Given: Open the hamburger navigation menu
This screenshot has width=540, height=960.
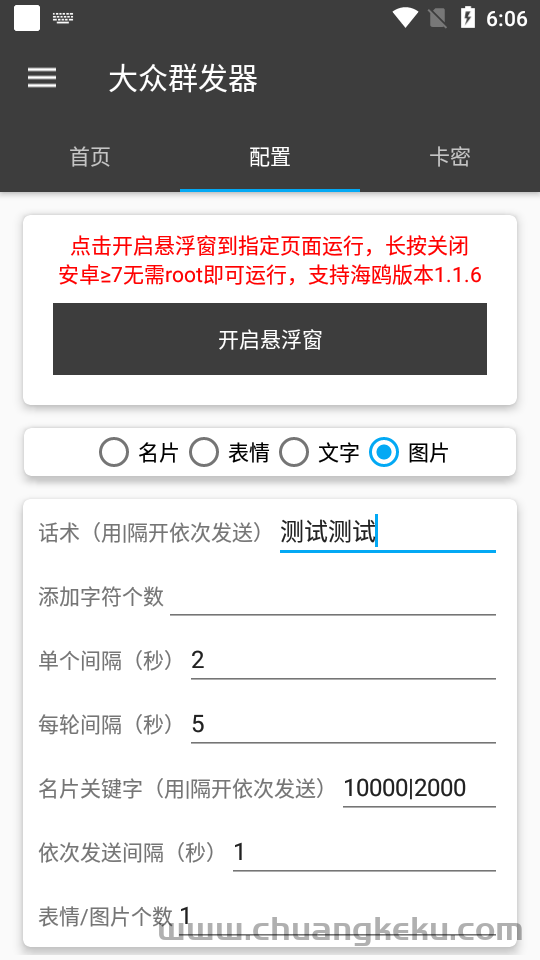Looking at the screenshot, I should tap(42, 78).
